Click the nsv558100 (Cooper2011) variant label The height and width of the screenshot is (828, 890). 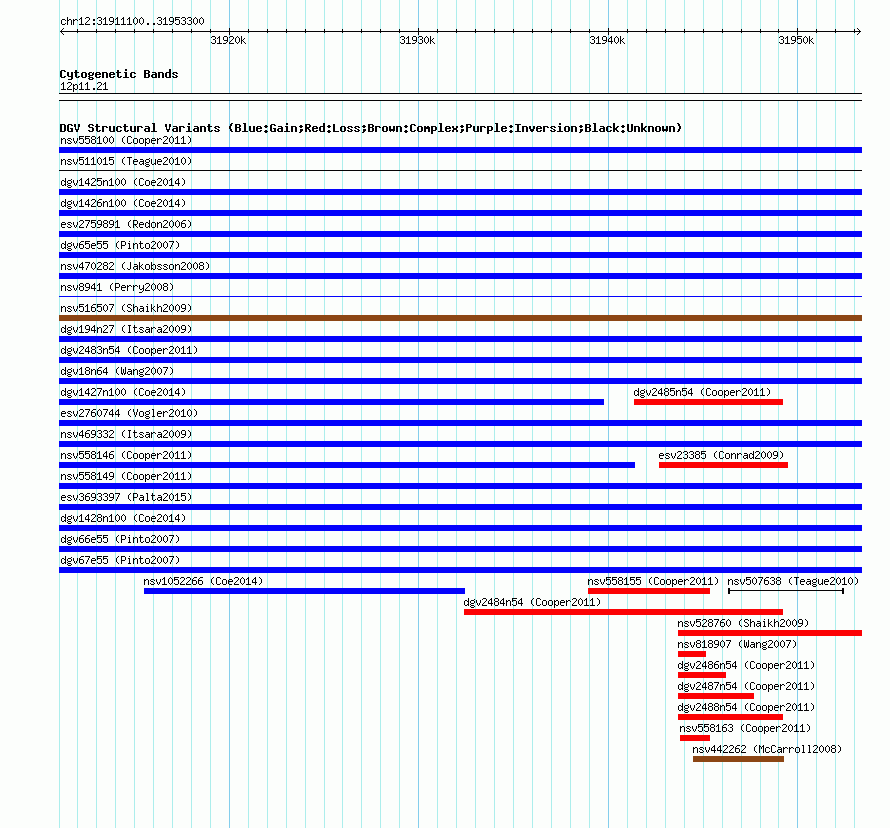[x=126, y=140]
